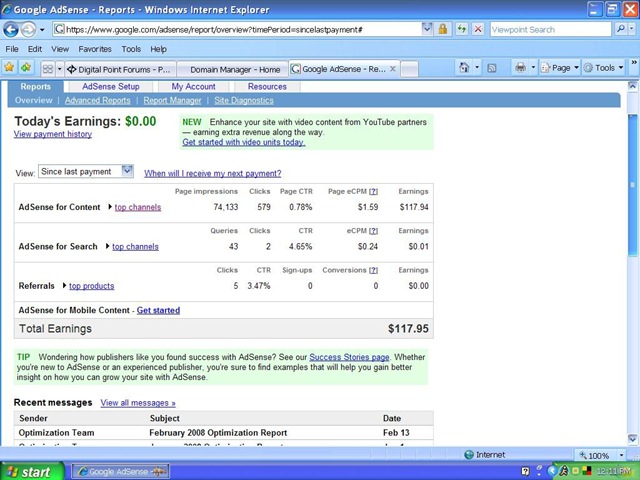The height and width of the screenshot is (480, 640).
Task: Switch to Digital Point Forums tab
Action: 120,69
